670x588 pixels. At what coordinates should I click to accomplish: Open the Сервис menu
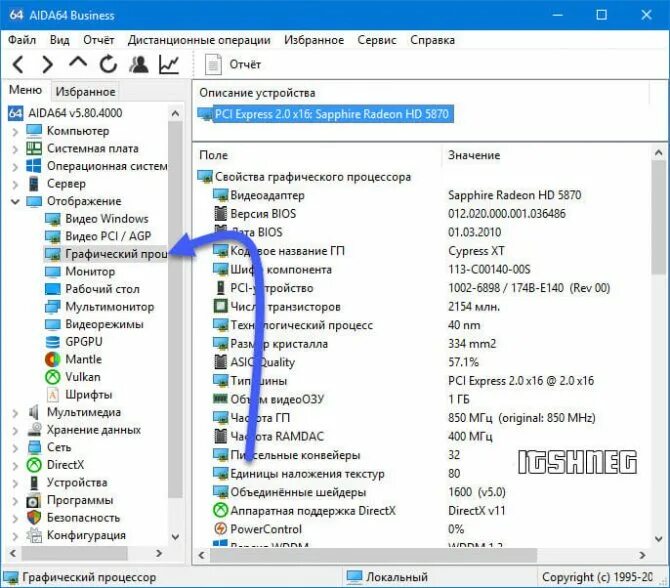coord(377,40)
